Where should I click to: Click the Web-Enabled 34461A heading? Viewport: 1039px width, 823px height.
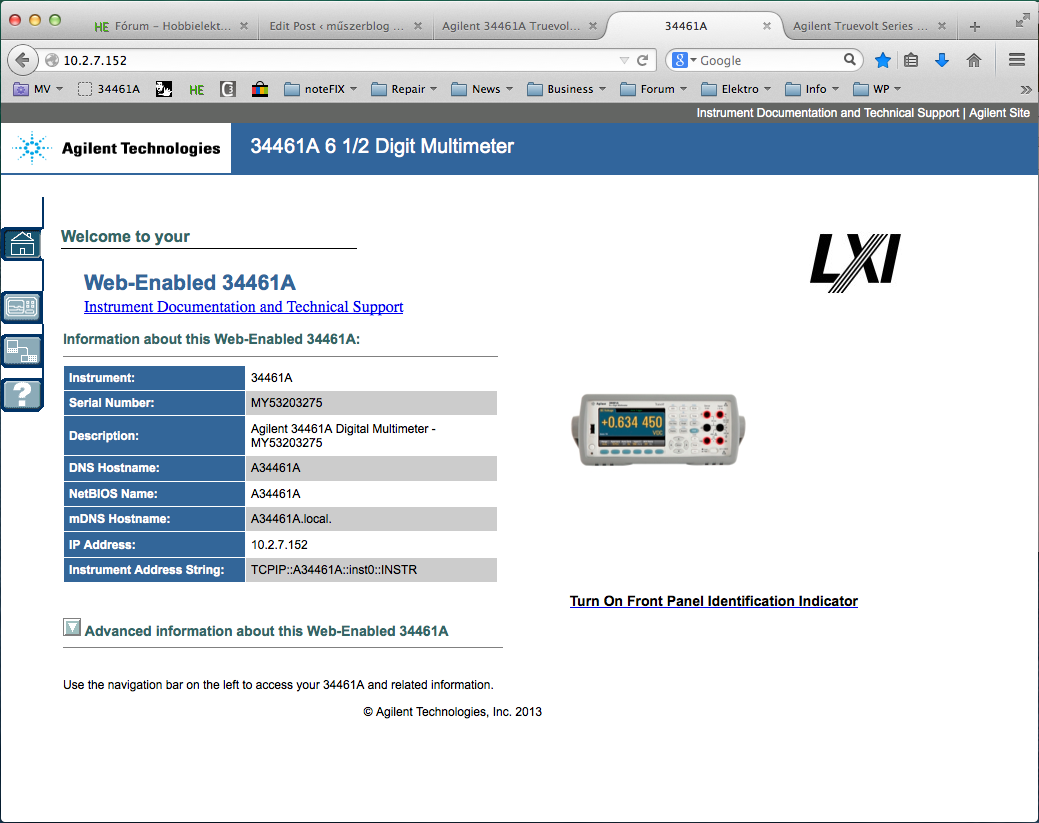[x=190, y=282]
